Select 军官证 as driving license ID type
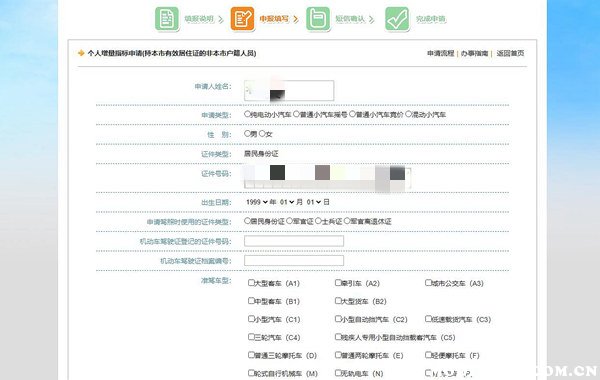 tap(290, 221)
